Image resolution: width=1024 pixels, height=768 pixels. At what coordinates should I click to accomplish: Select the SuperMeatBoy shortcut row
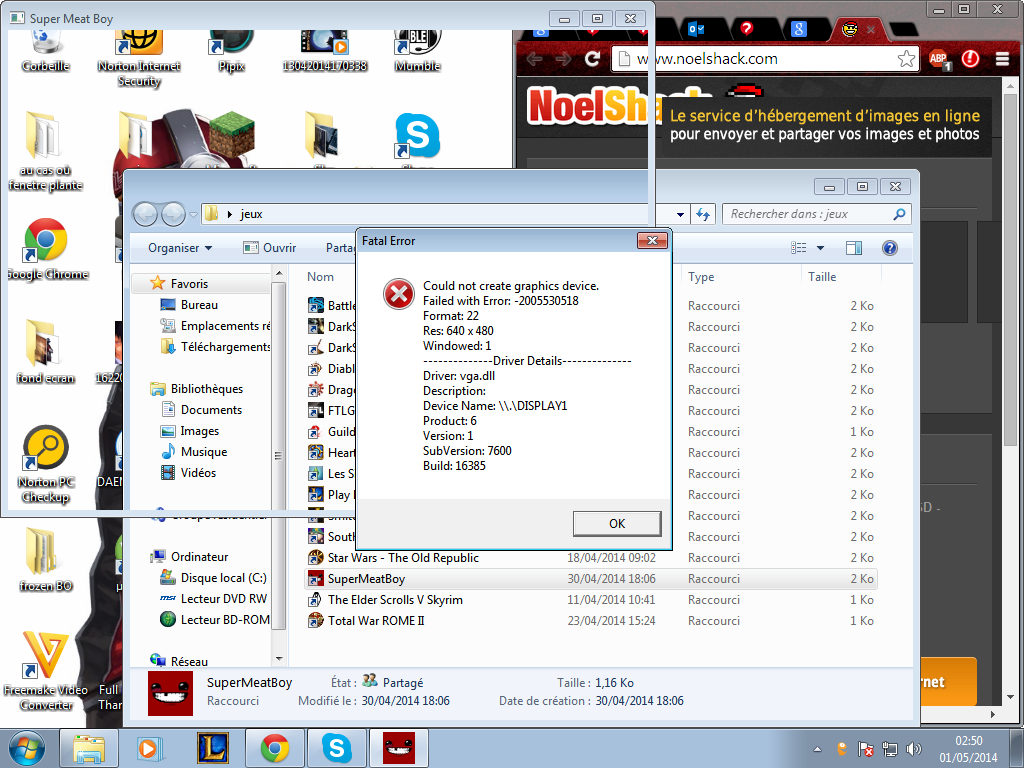coord(591,579)
